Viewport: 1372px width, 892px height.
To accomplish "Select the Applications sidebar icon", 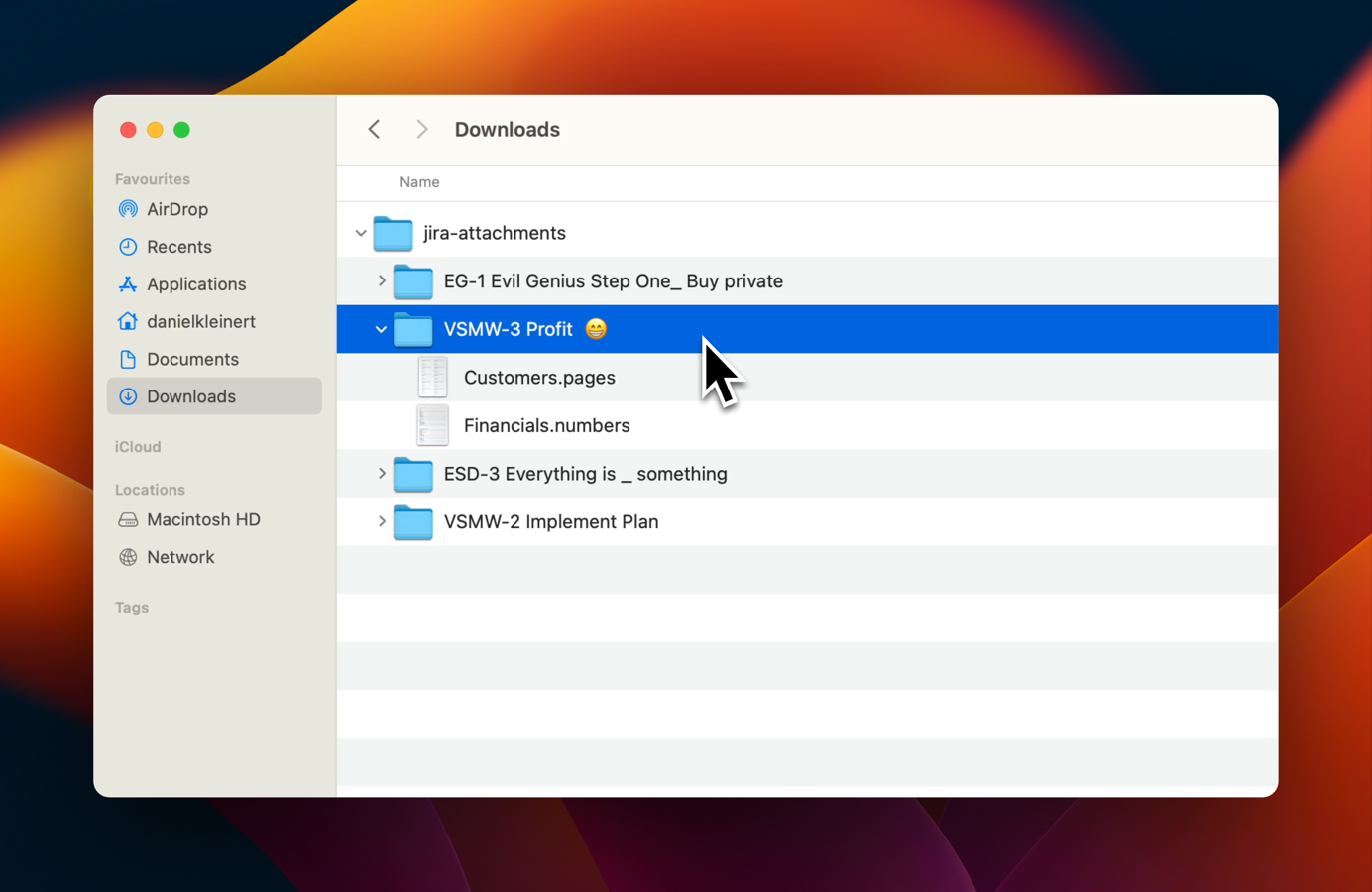I will pos(128,284).
